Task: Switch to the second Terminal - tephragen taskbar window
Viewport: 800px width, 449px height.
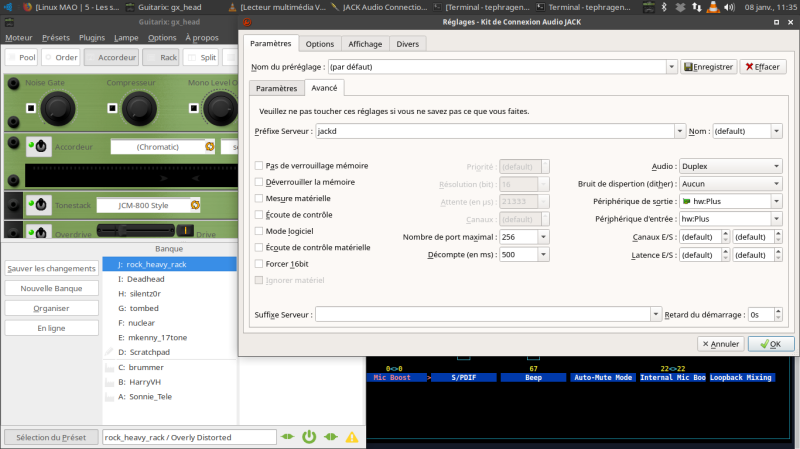Action: click(584, 7)
